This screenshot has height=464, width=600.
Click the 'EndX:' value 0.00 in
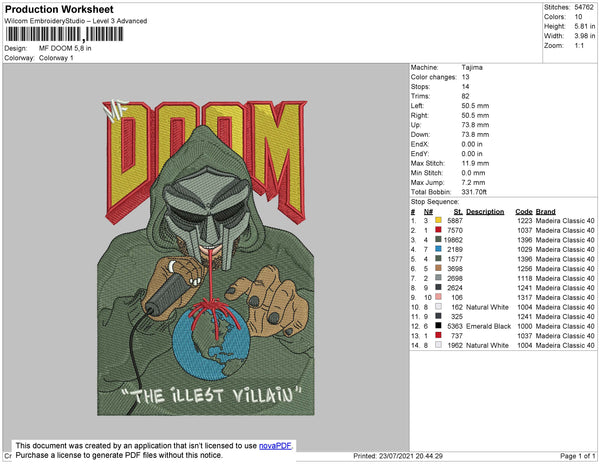click(x=472, y=144)
